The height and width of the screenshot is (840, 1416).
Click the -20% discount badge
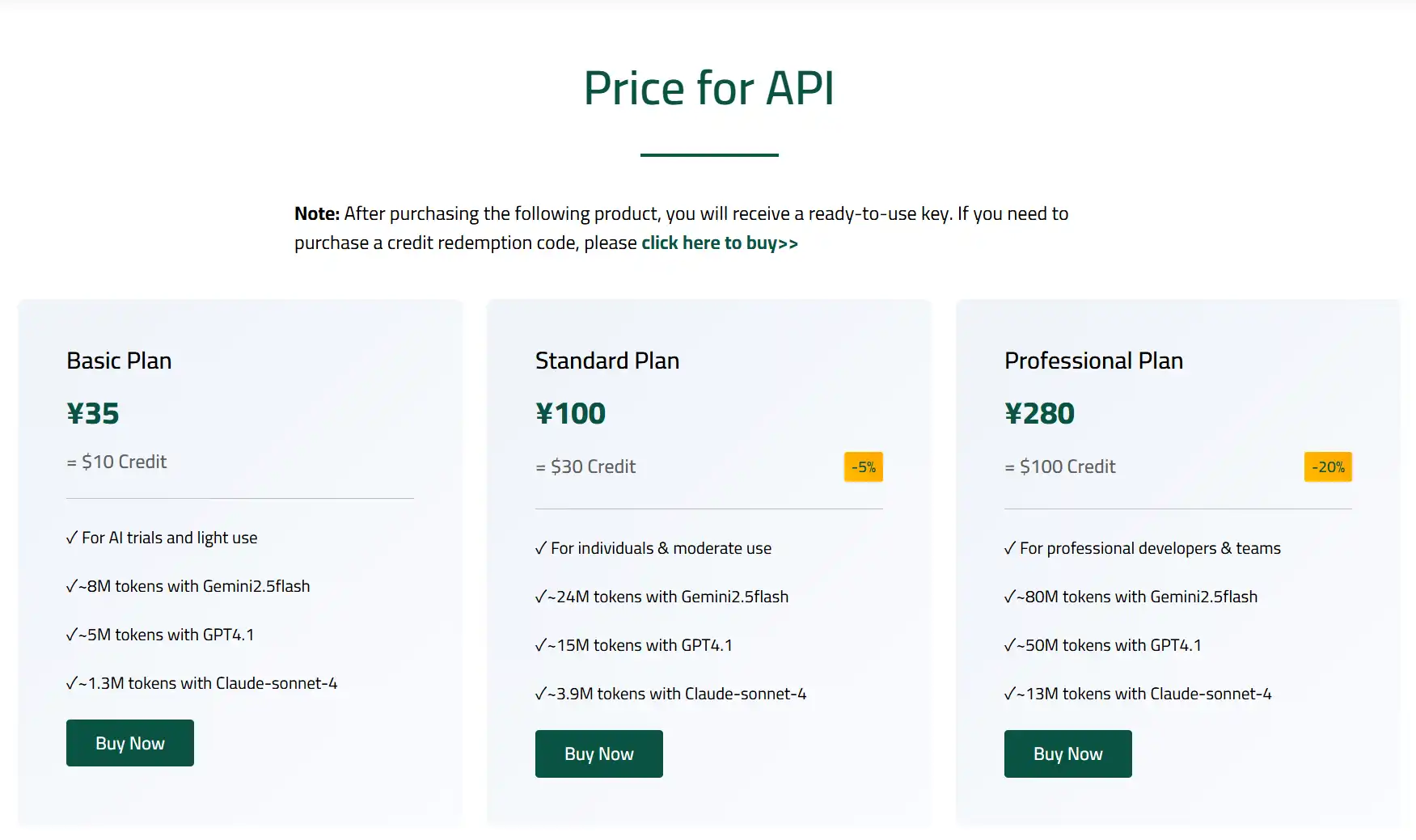(1328, 466)
